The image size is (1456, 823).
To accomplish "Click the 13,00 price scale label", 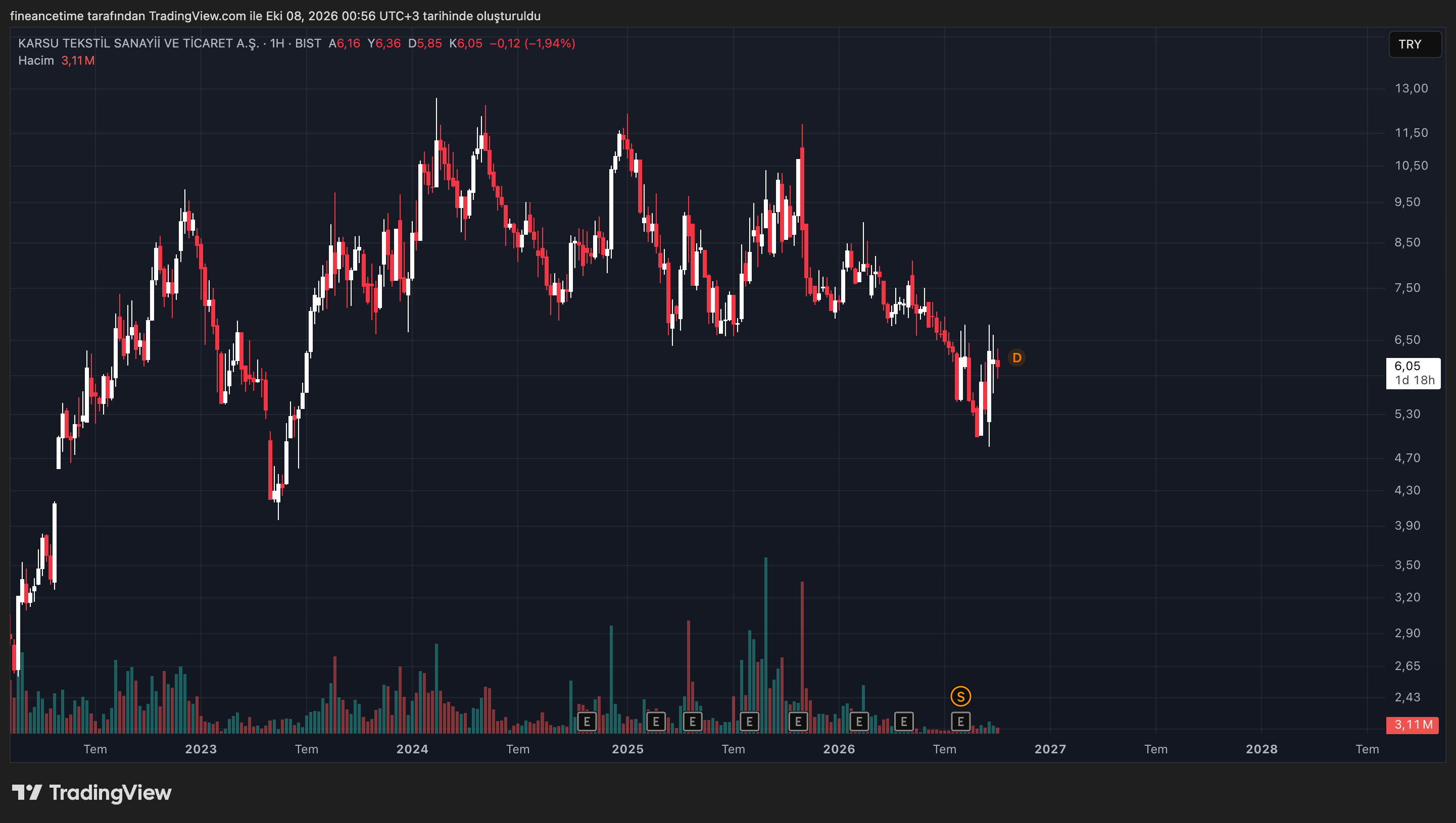I will click(1412, 88).
